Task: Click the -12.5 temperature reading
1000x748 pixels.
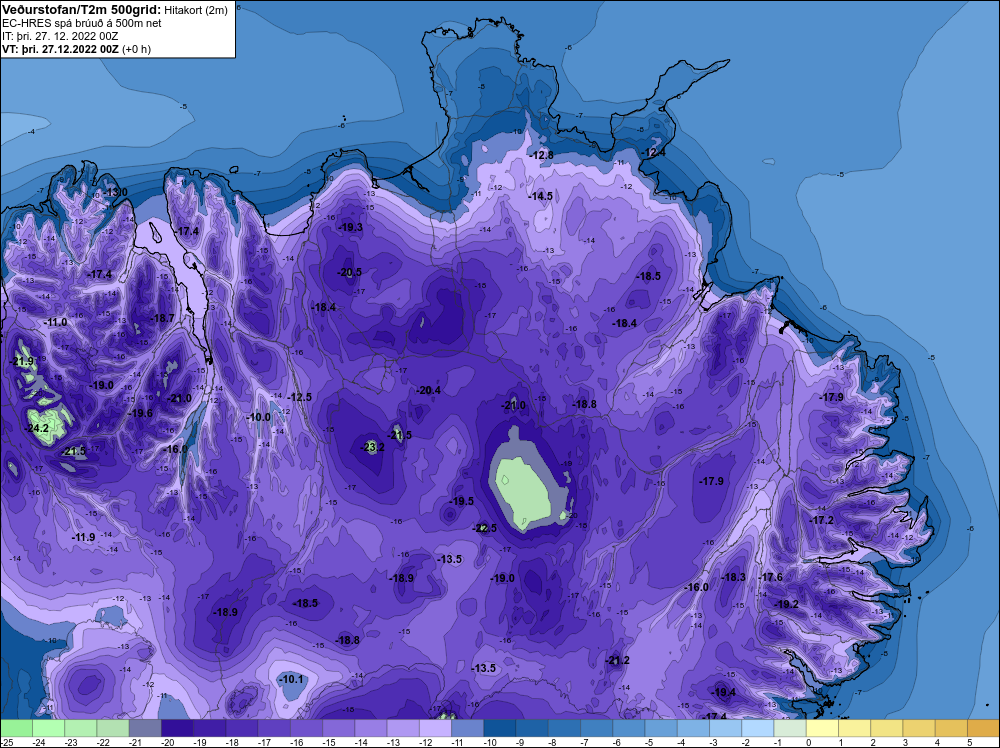Action: (300, 397)
